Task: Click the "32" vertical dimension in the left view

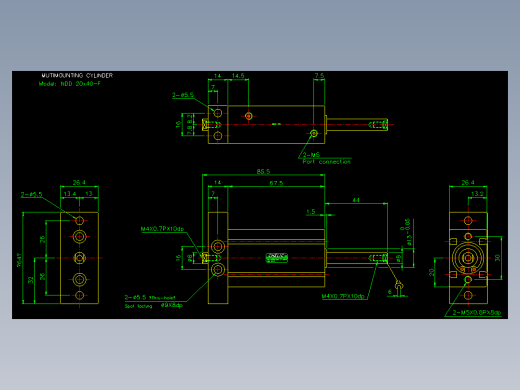Action: coord(31,280)
